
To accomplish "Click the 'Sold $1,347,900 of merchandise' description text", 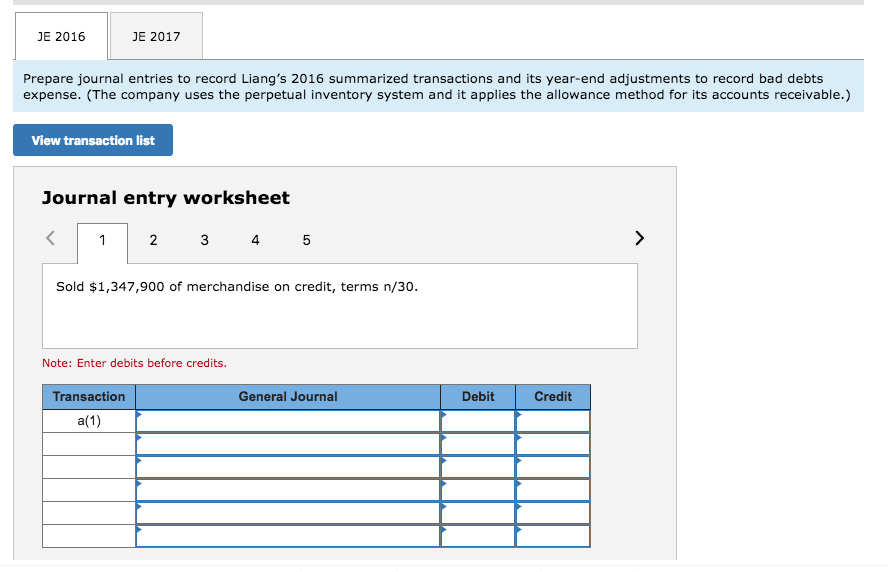I will [237, 287].
